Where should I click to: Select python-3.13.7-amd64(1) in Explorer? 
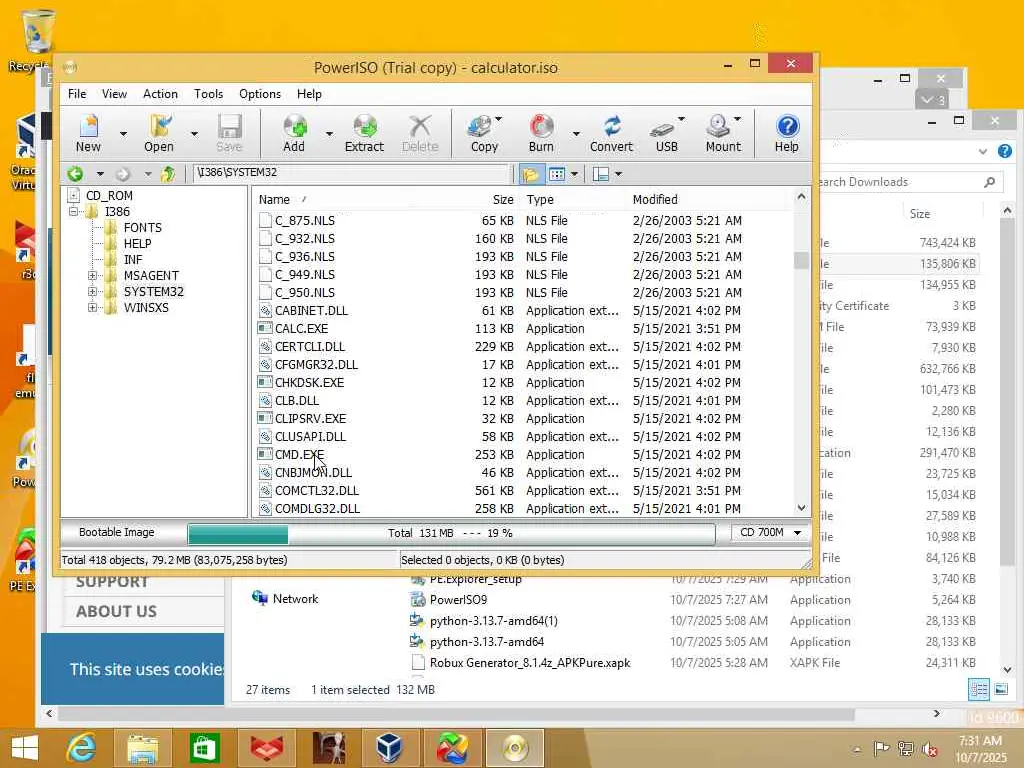click(493, 621)
